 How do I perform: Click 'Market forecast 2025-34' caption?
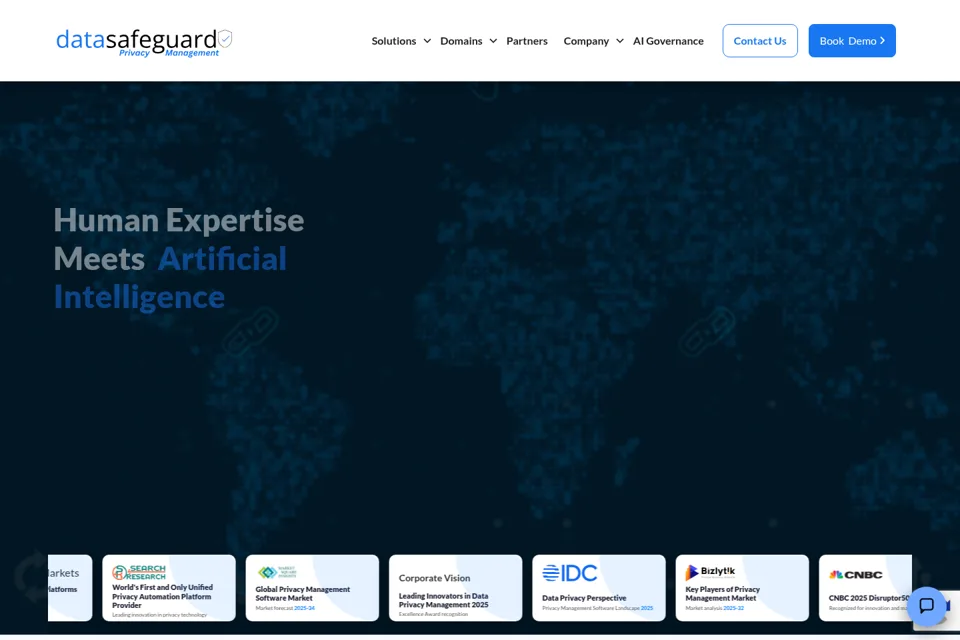point(285,608)
